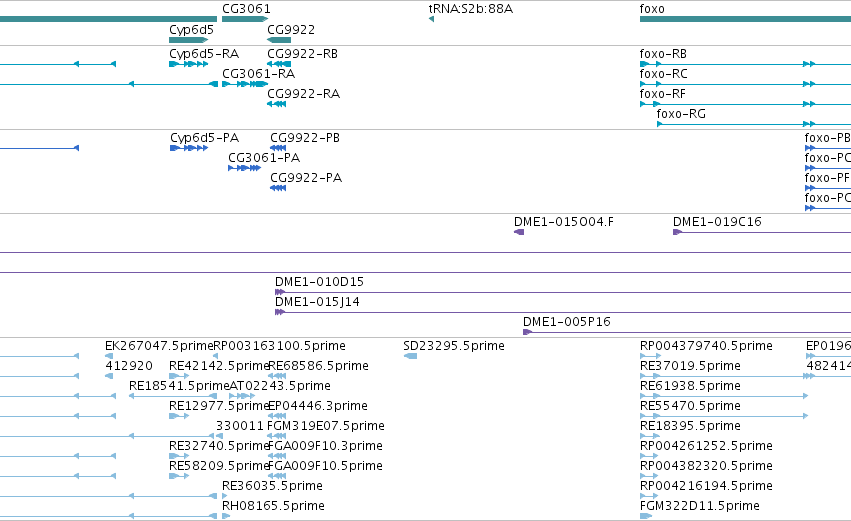Select EST AT02243.5prime
Viewport: 851px width, 521px height.
pyautogui.click(x=280, y=386)
